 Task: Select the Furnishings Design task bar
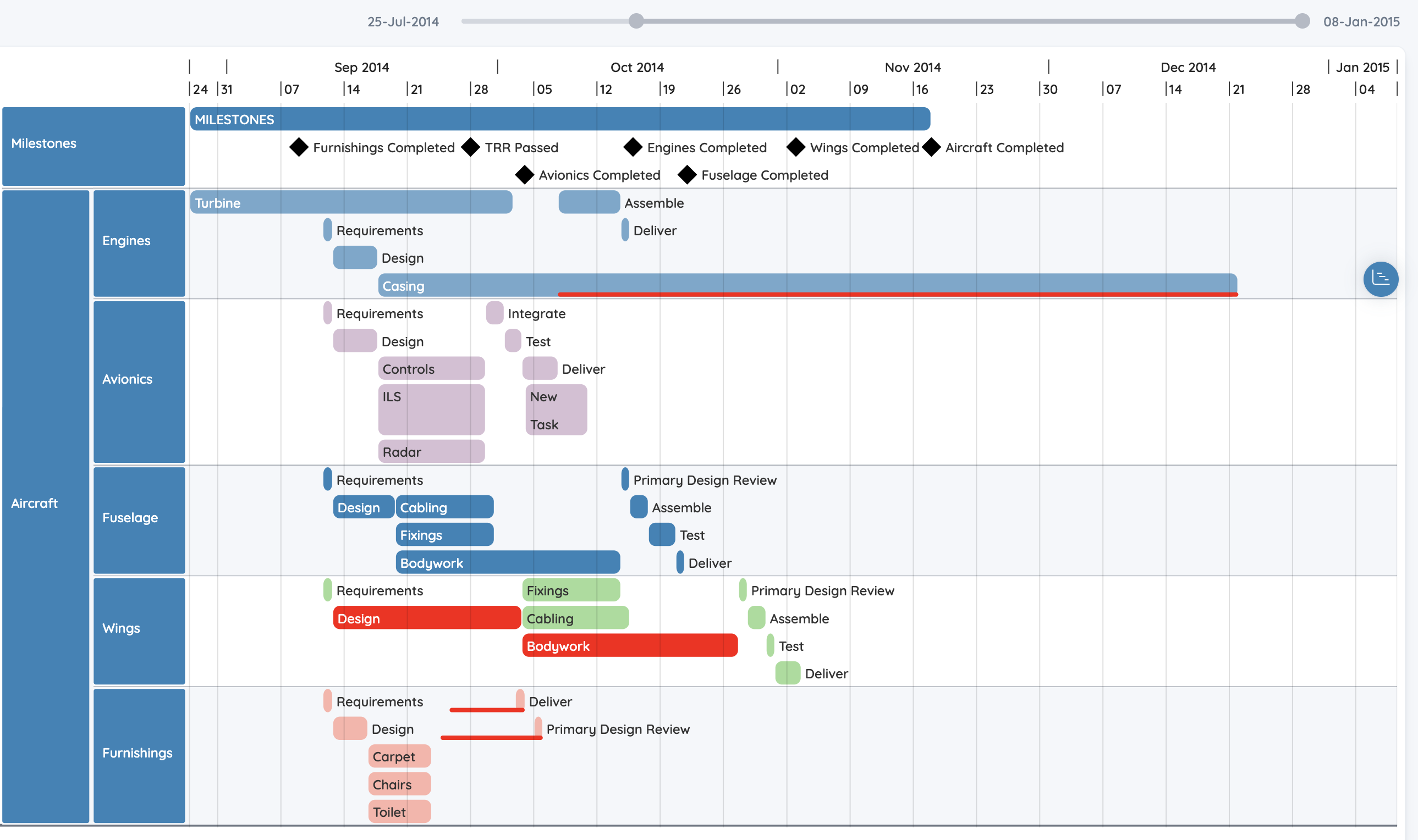click(350, 728)
